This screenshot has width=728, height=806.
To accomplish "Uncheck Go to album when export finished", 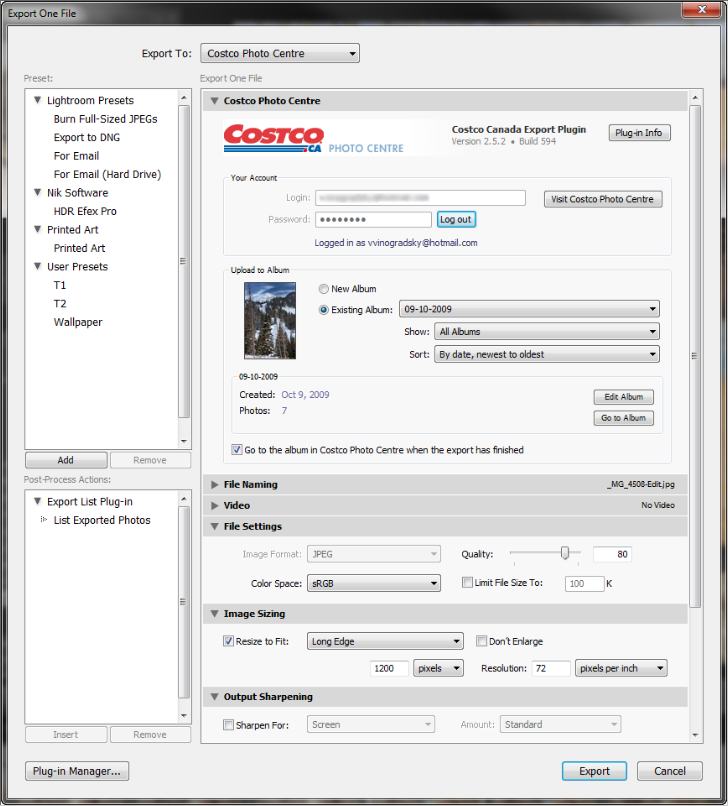I will click(236, 450).
